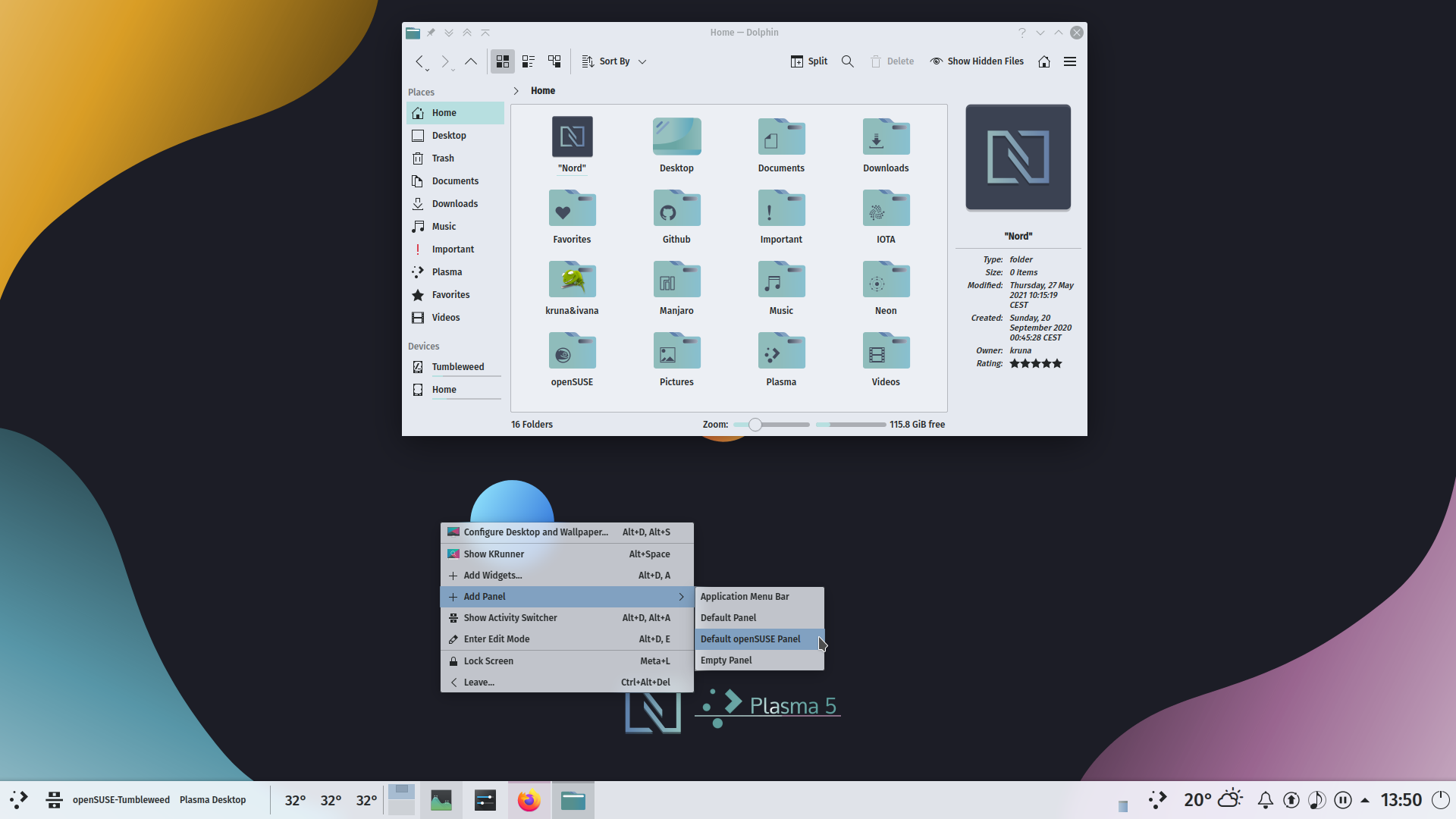Switch to Compact view mode
1456x819 pixels.
coord(529,61)
